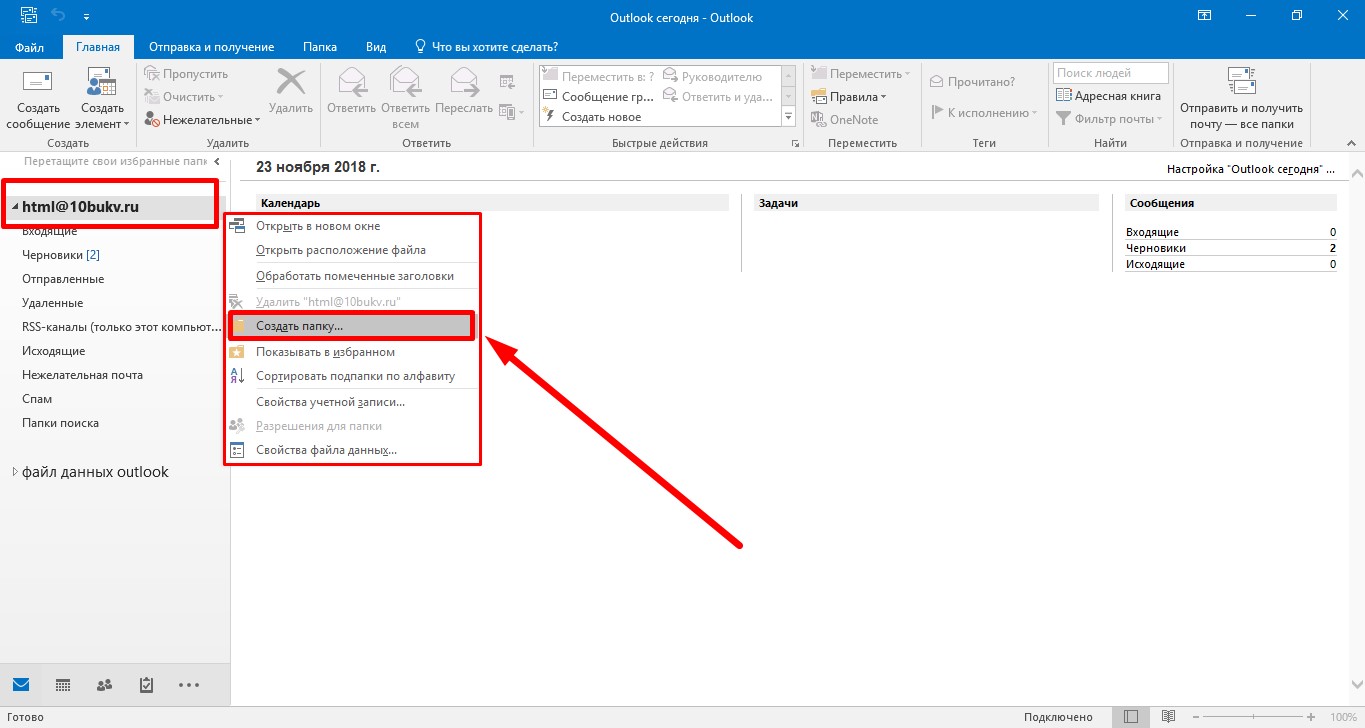Open the 'Папка' ribbon tab
1365x728 pixels.
tap(320, 47)
